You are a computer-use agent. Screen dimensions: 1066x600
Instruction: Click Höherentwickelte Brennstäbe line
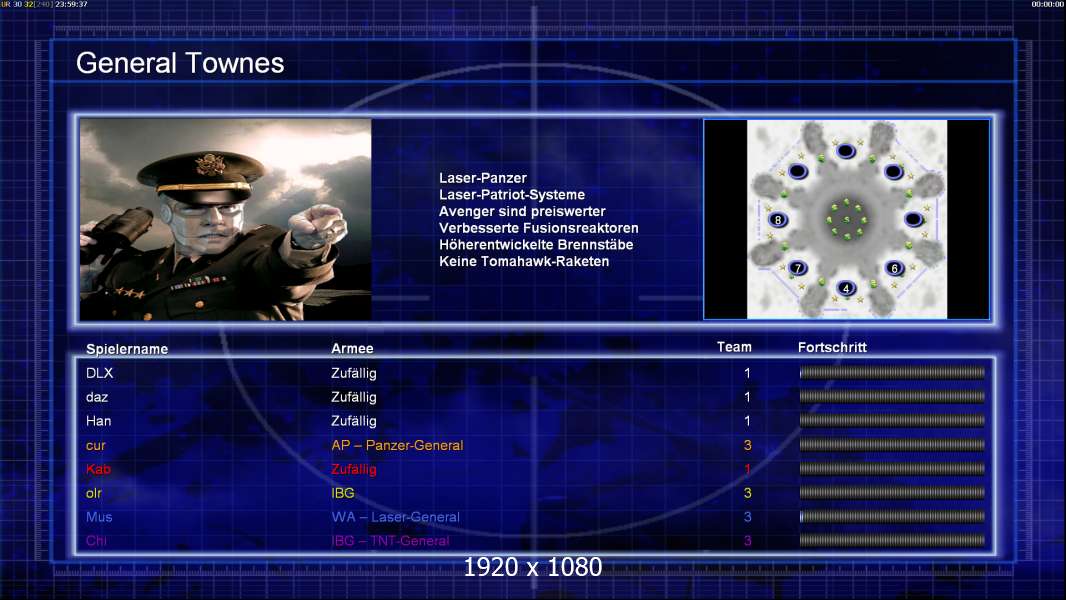point(536,245)
